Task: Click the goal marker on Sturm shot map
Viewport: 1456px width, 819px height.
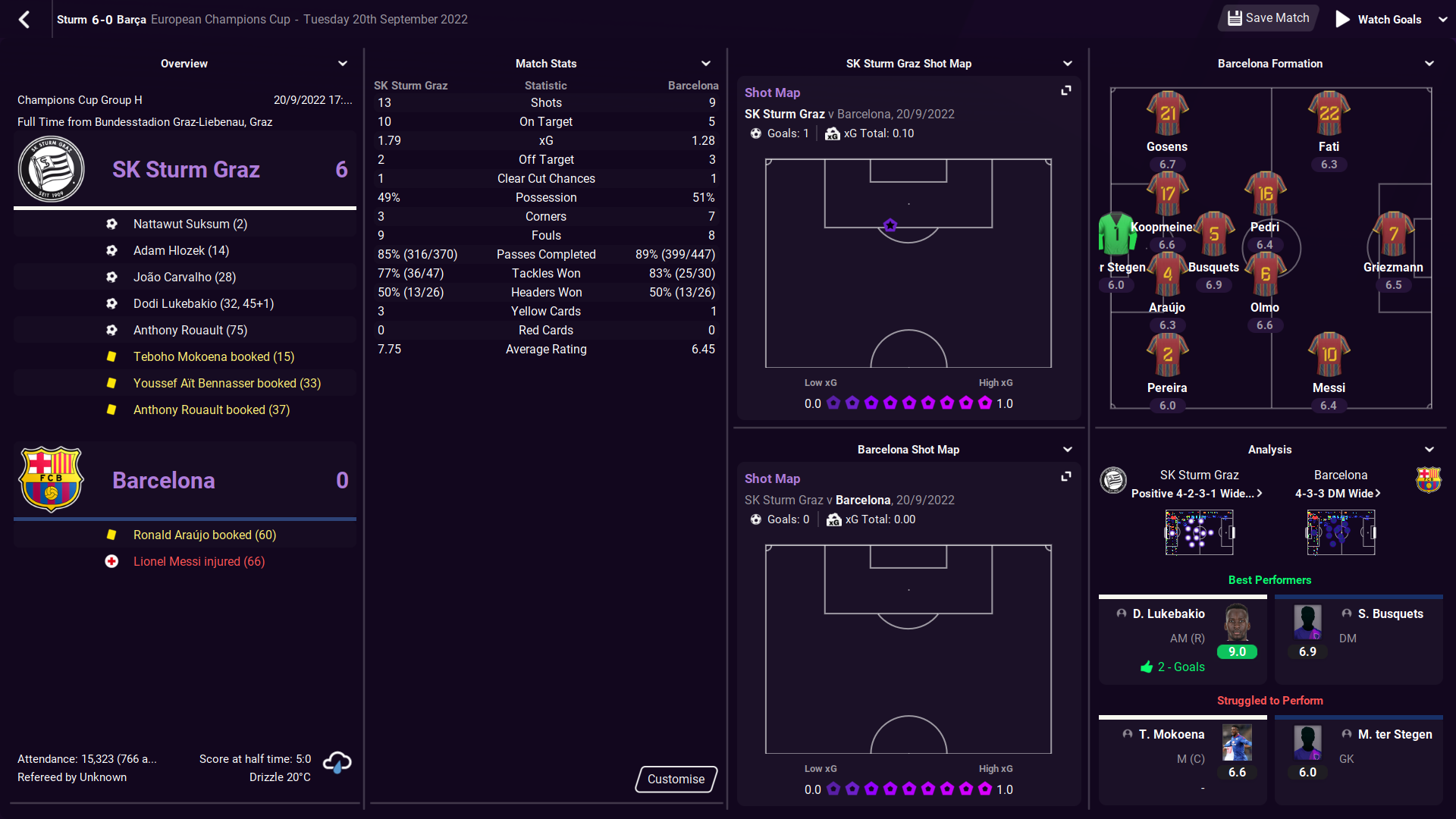Action: pyautogui.click(x=890, y=225)
